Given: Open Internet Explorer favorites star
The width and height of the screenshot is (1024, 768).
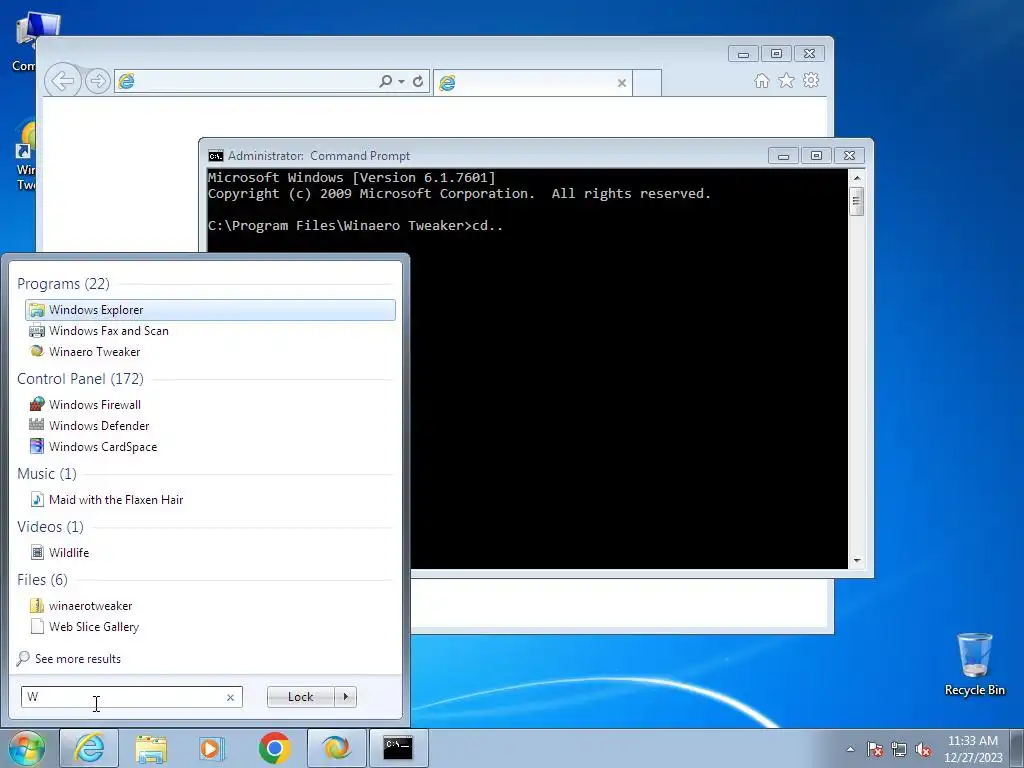Looking at the screenshot, I should pyautogui.click(x=786, y=80).
